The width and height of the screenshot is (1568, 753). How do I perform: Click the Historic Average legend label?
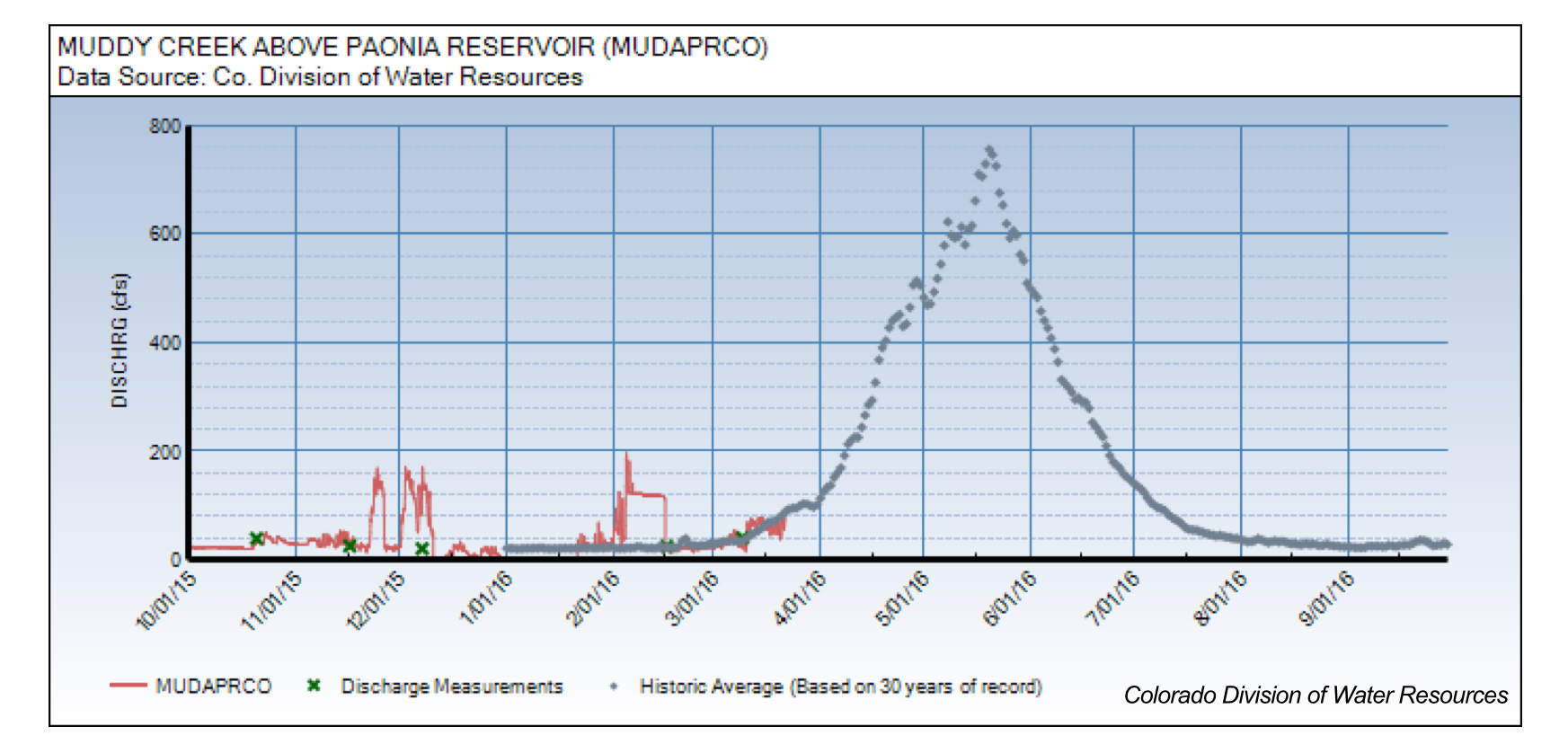pos(840,687)
